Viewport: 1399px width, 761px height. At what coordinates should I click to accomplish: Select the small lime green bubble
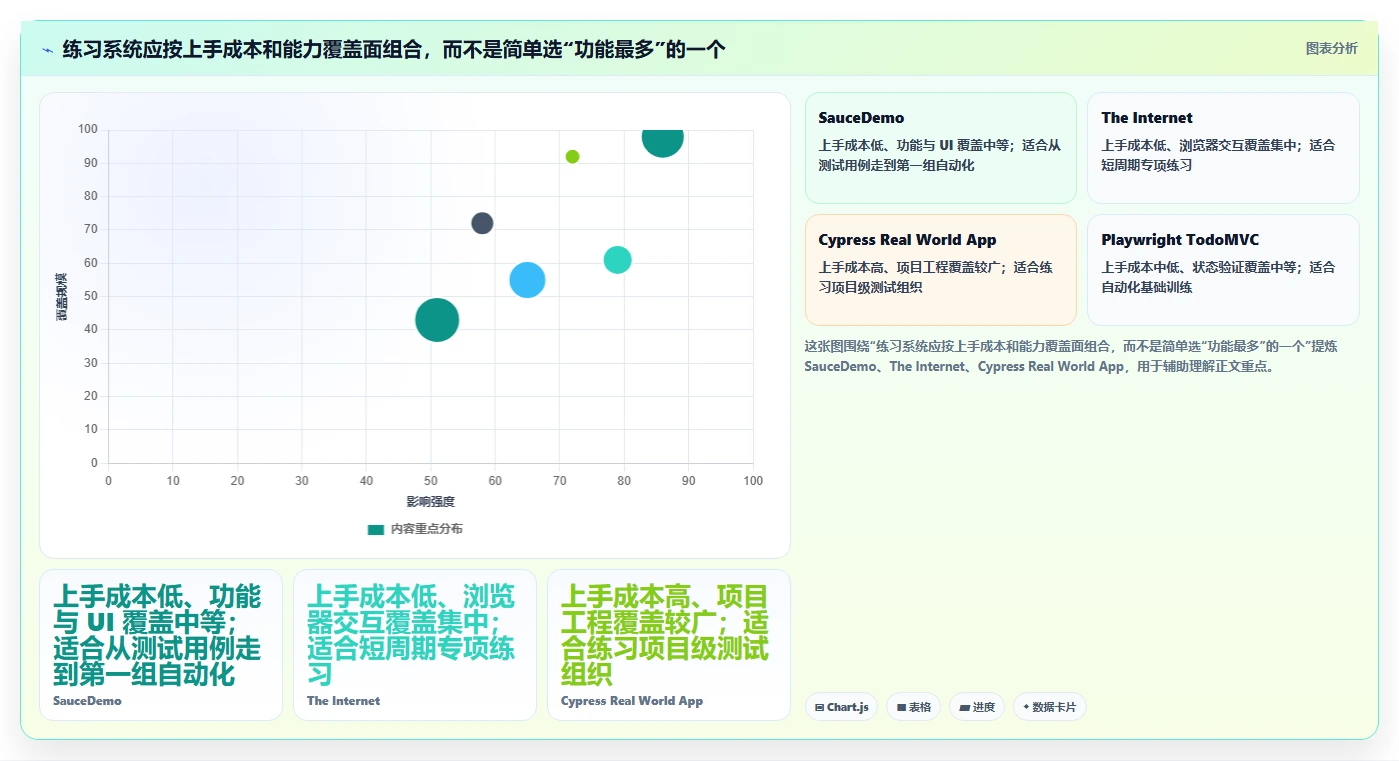click(572, 157)
